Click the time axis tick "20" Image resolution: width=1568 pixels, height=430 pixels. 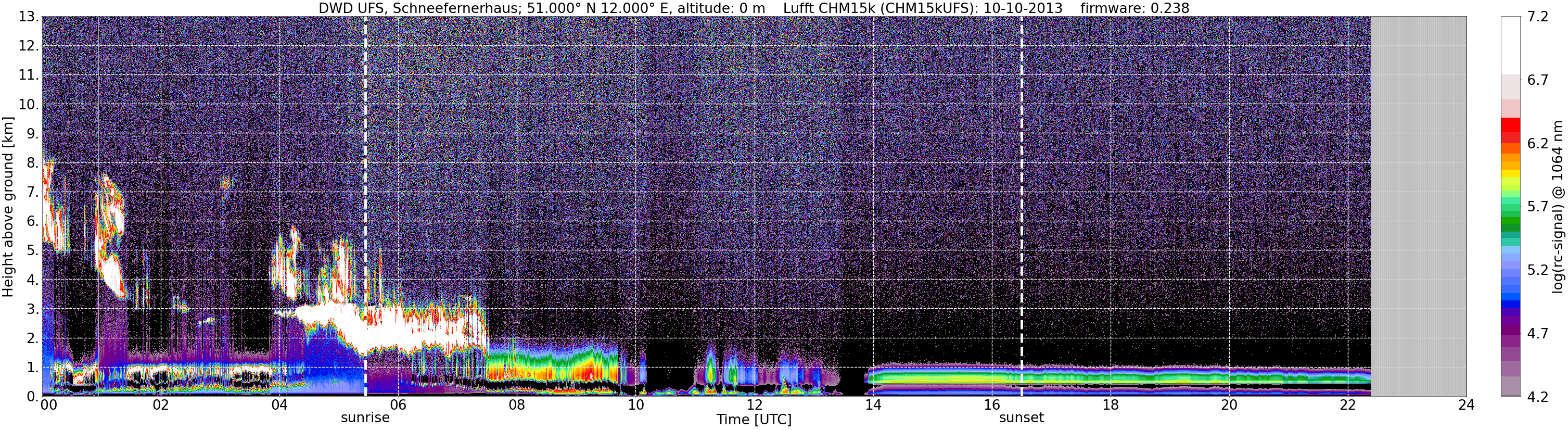(1229, 405)
